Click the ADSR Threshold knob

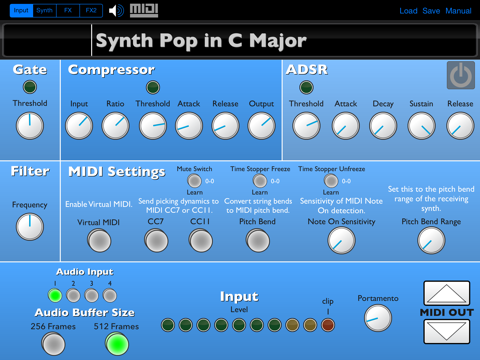306,126
